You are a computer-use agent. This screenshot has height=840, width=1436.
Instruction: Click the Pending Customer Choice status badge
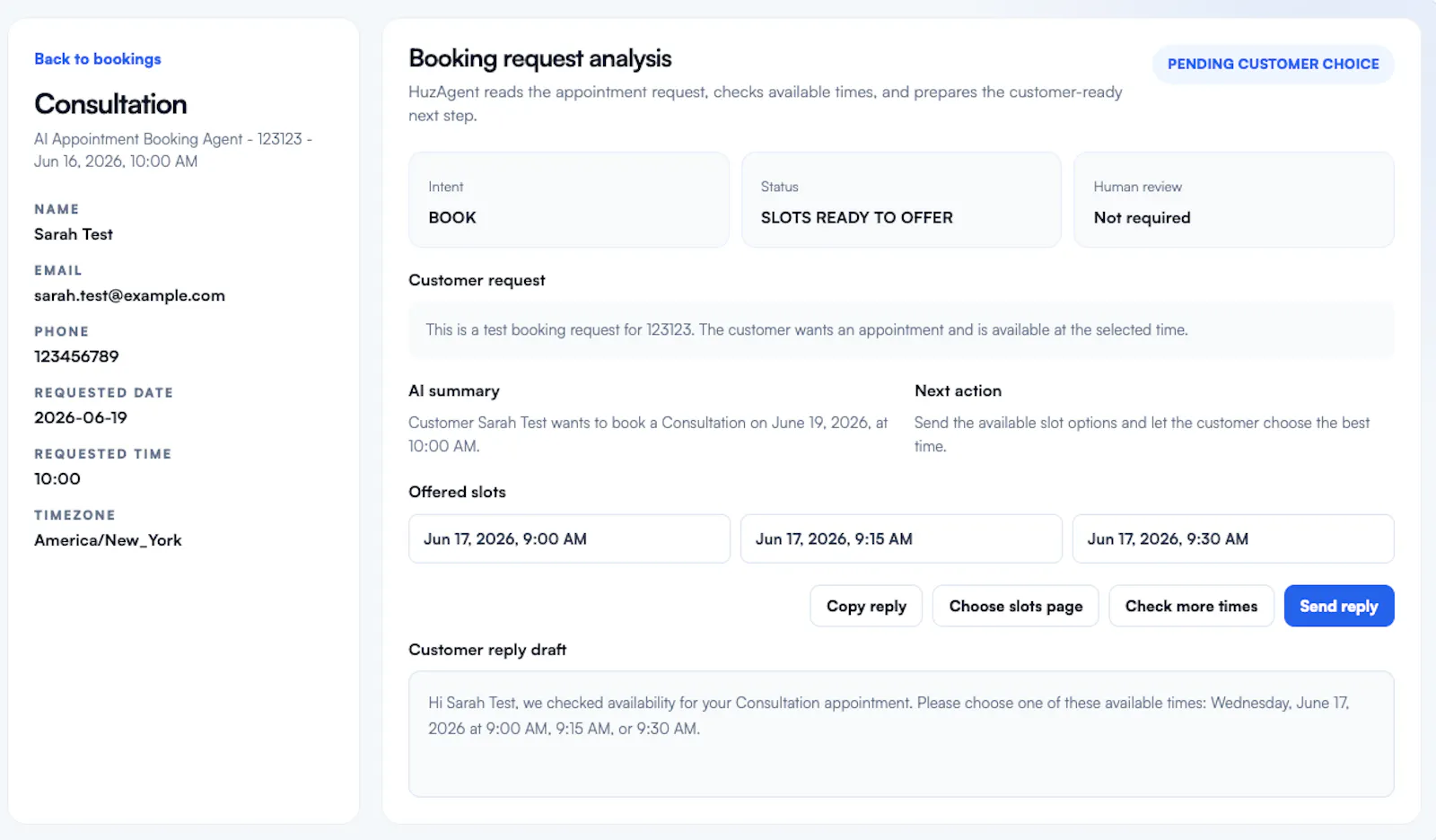pyautogui.click(x=1273, y=65)
